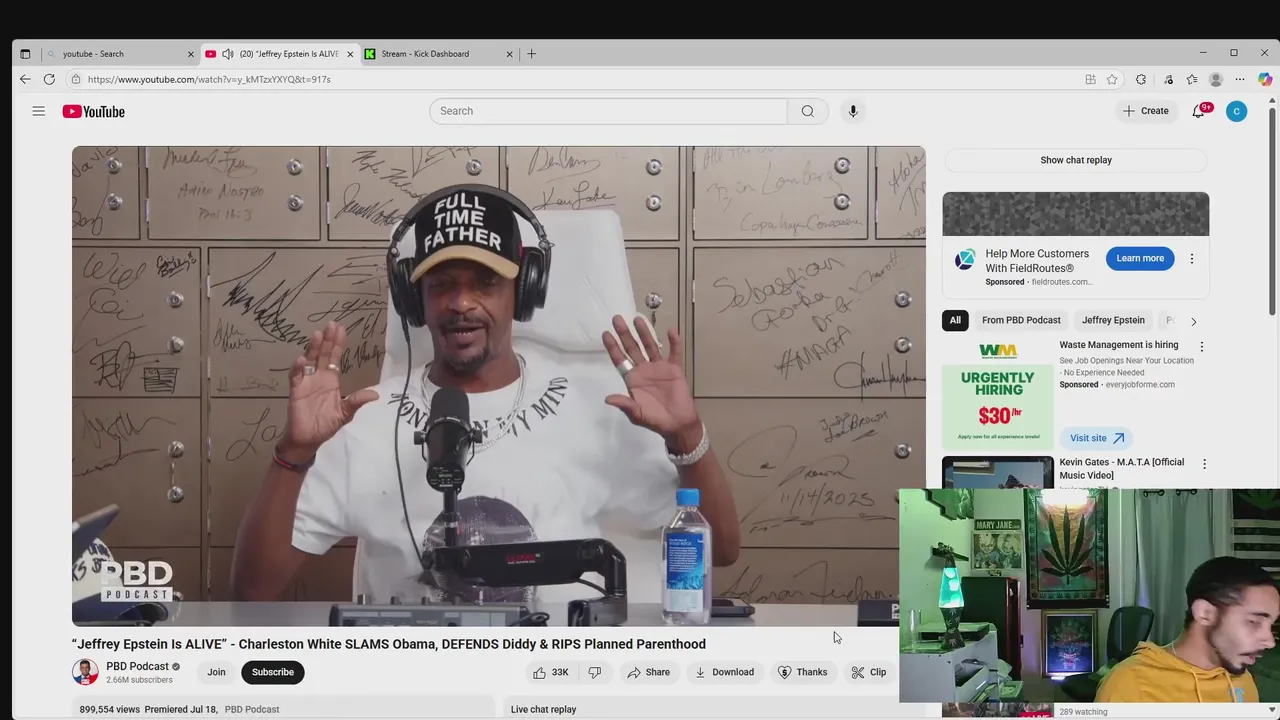This screenshot has height=720, width=1280.
Task: Open browser Settings and more menu
Action: [x=1240, y=79]
